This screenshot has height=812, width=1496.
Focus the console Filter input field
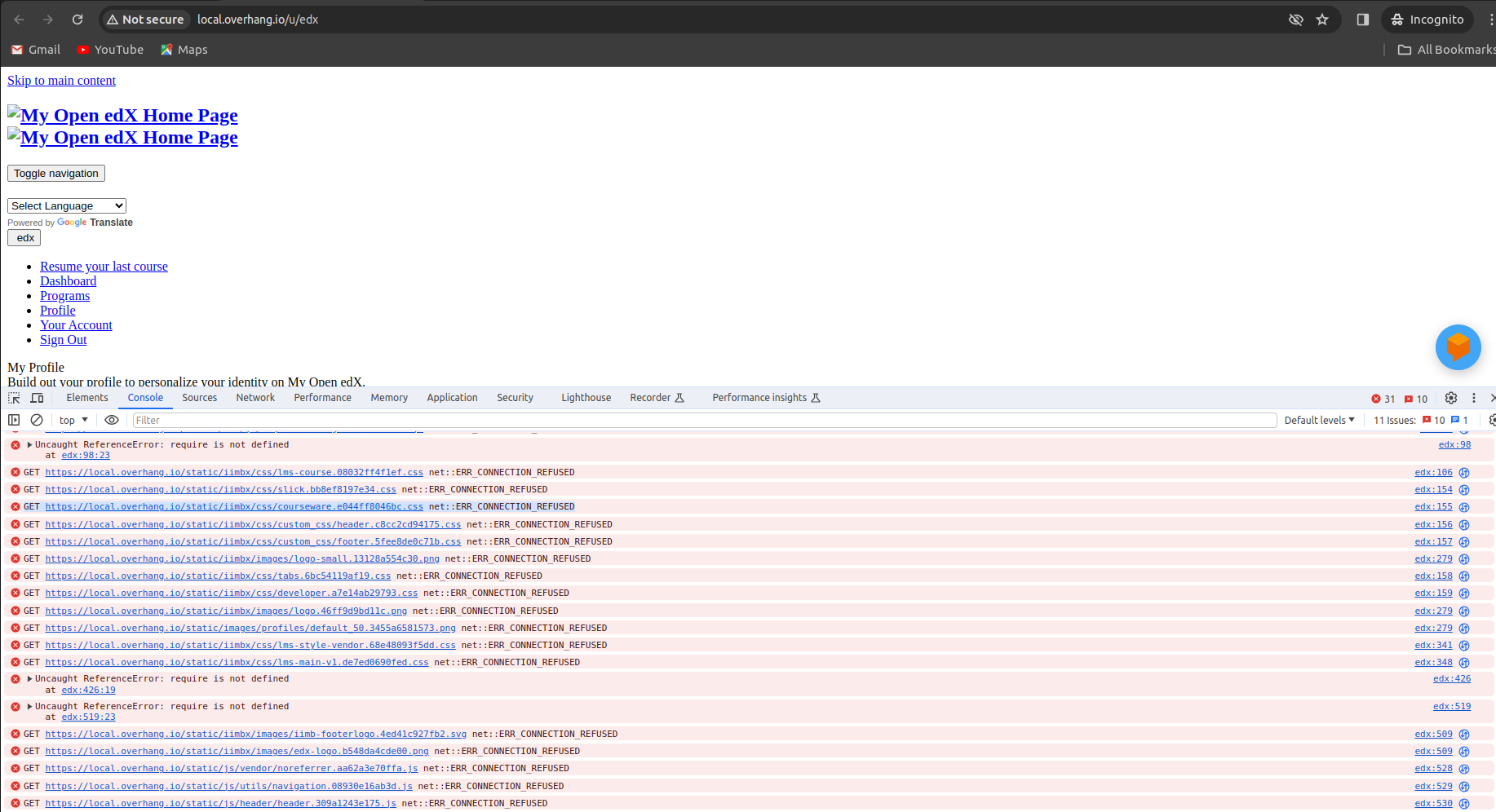tap(705, 420)
